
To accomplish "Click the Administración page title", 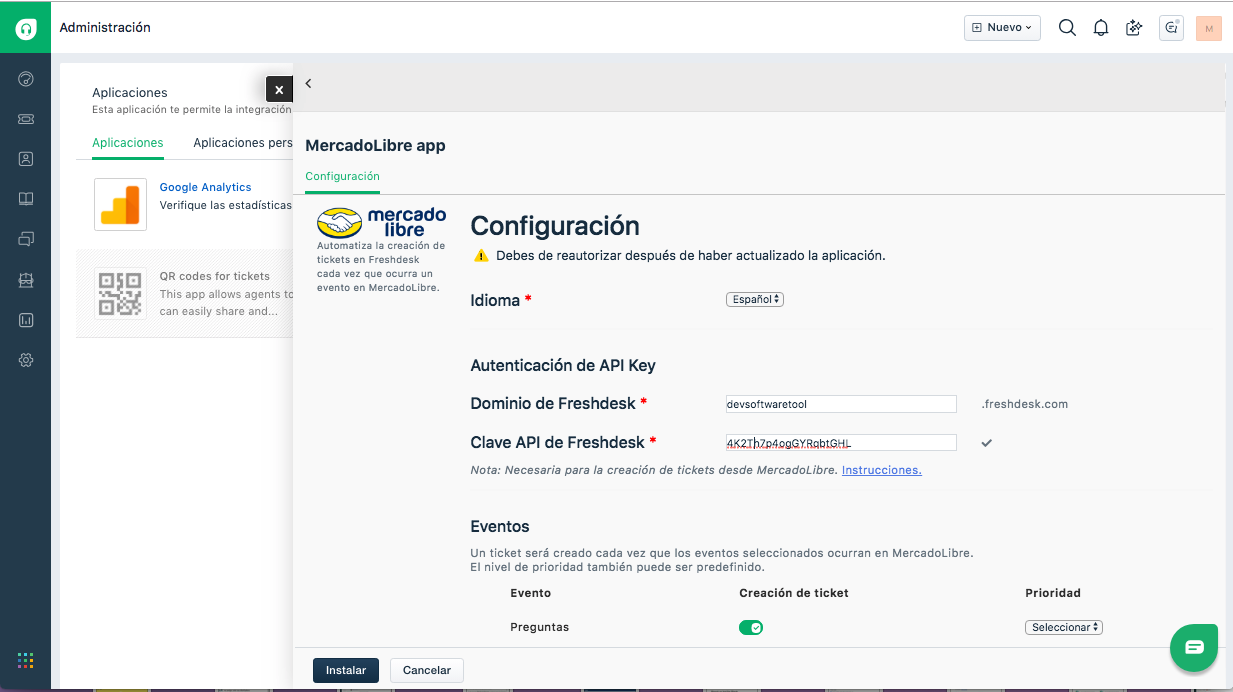I will point(105,28).
